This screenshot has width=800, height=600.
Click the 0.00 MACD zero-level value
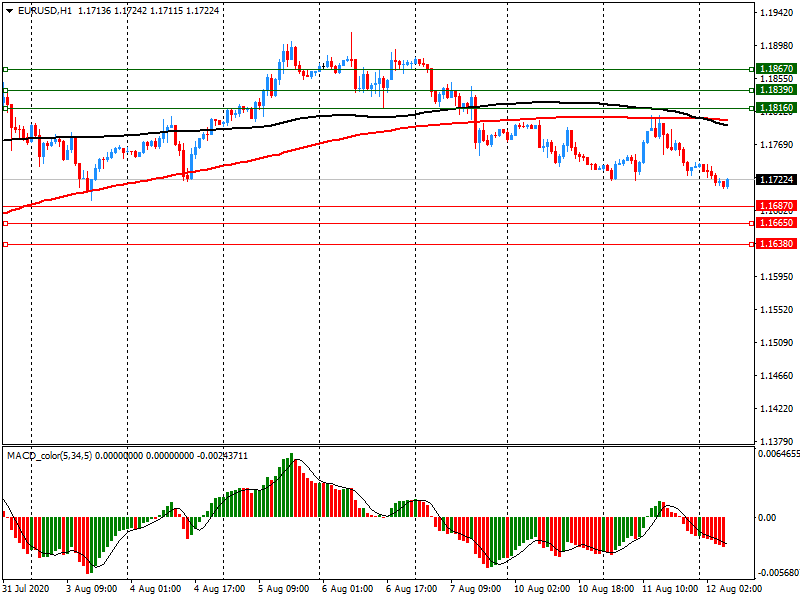point(767,517)
